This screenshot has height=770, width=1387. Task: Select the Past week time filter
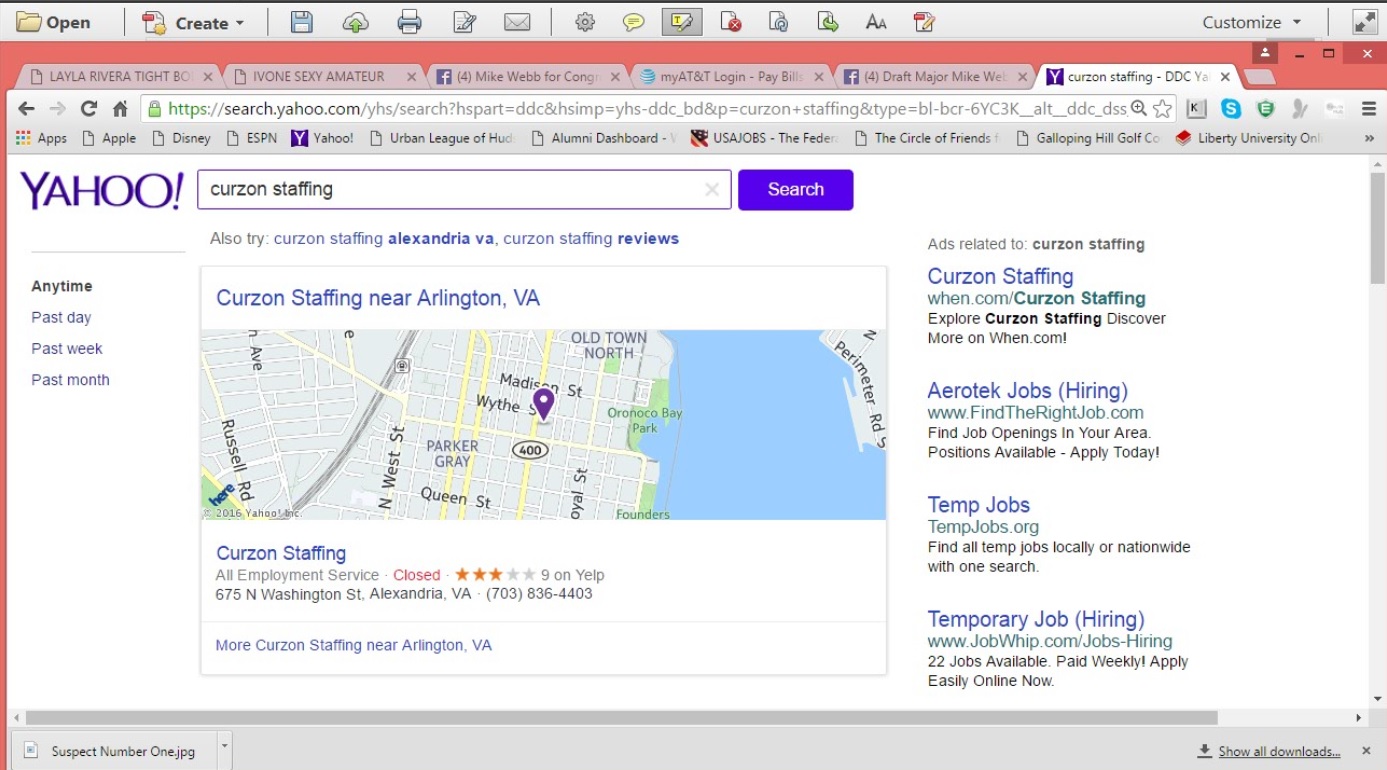(67, 348)
